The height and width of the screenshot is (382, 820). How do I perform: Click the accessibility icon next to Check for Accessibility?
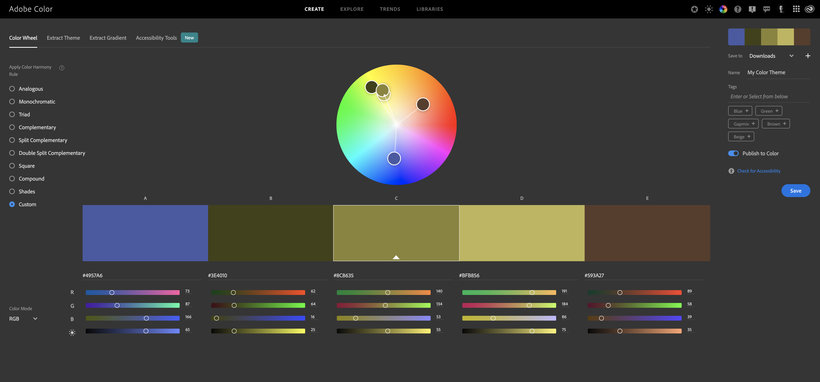pyautogui.click(x=731, y=171)
